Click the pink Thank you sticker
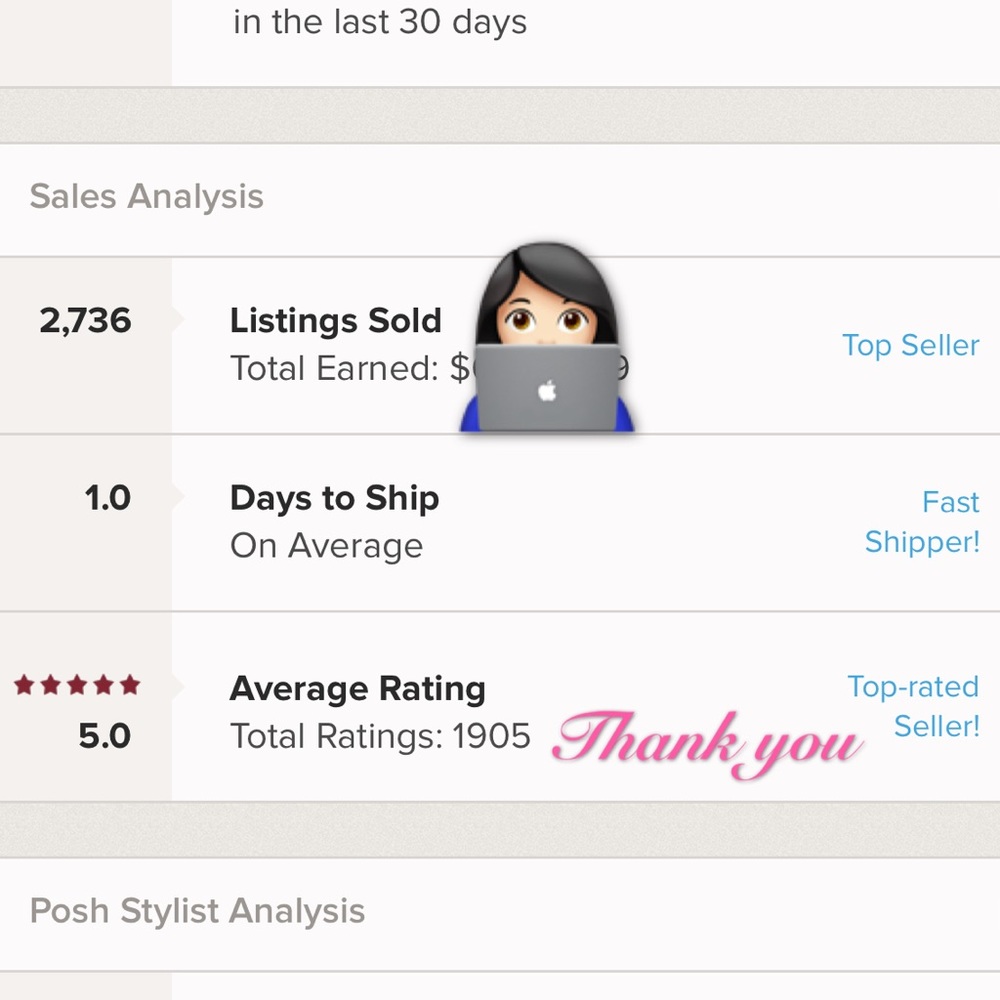The image size is (1000, 1000). click(x=707, y=744)
